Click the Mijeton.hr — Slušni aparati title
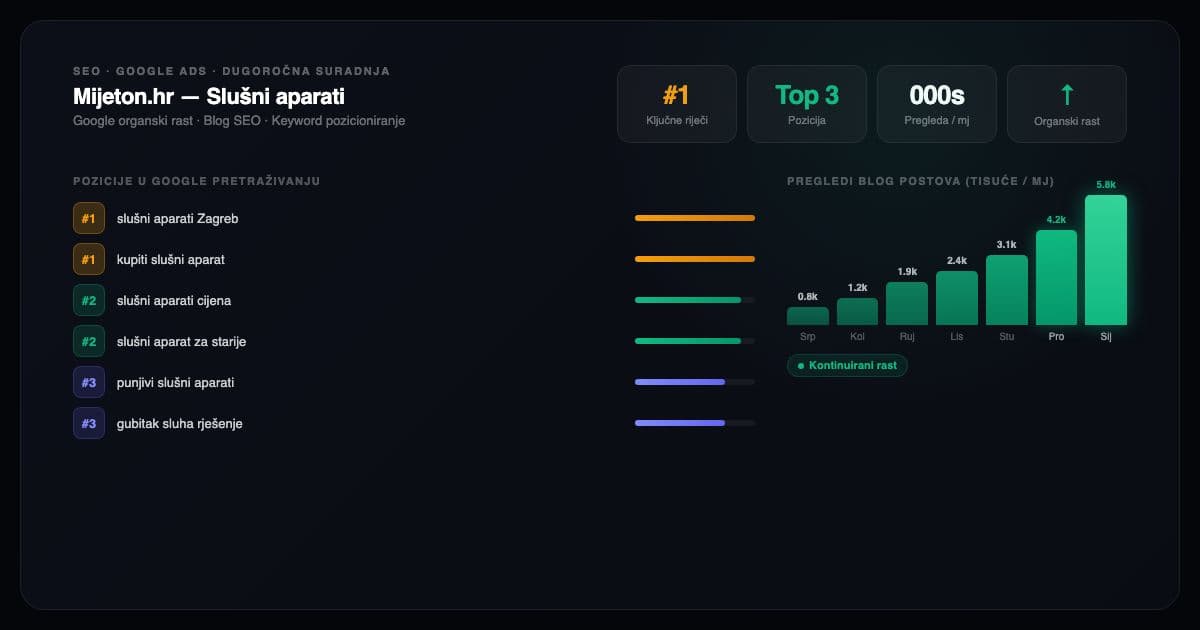Viewport: 1200px width, 630px height. [209, 97]
